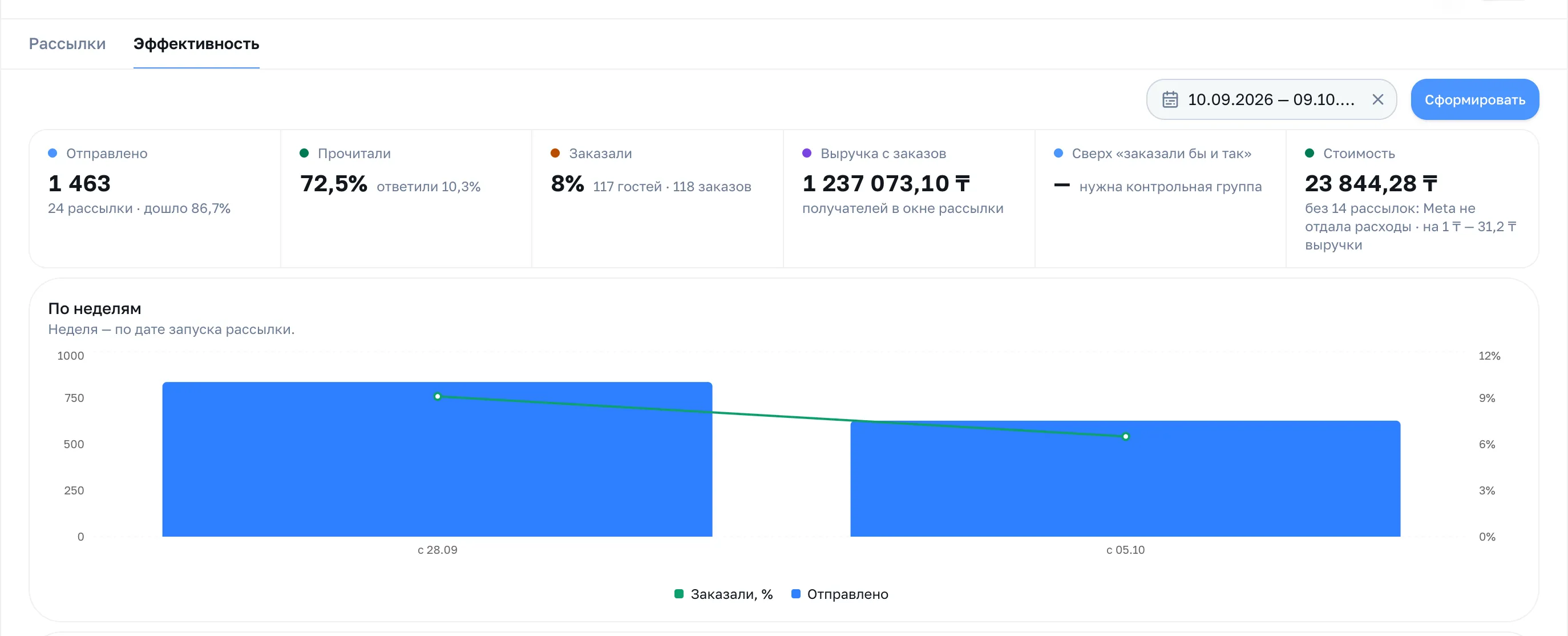Click the revenue value 1 237 073,10 ₸

pyautogui.click(x=886, y=183)
